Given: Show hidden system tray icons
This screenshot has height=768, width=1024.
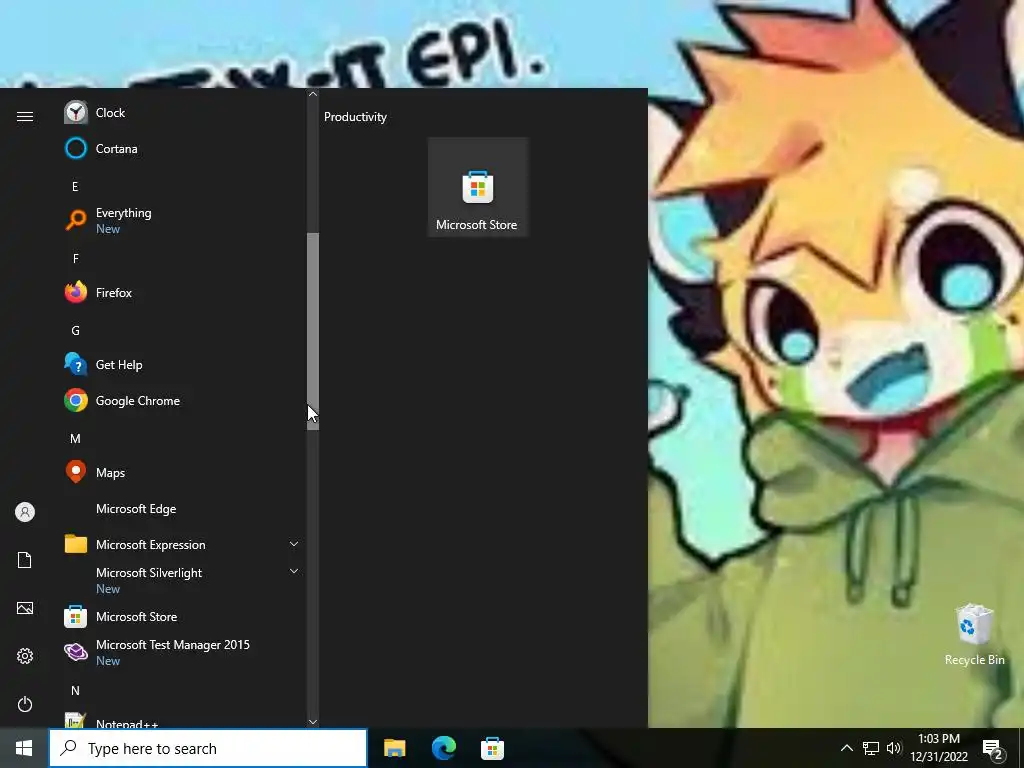Looking at the screenshot, I should 846,748.
